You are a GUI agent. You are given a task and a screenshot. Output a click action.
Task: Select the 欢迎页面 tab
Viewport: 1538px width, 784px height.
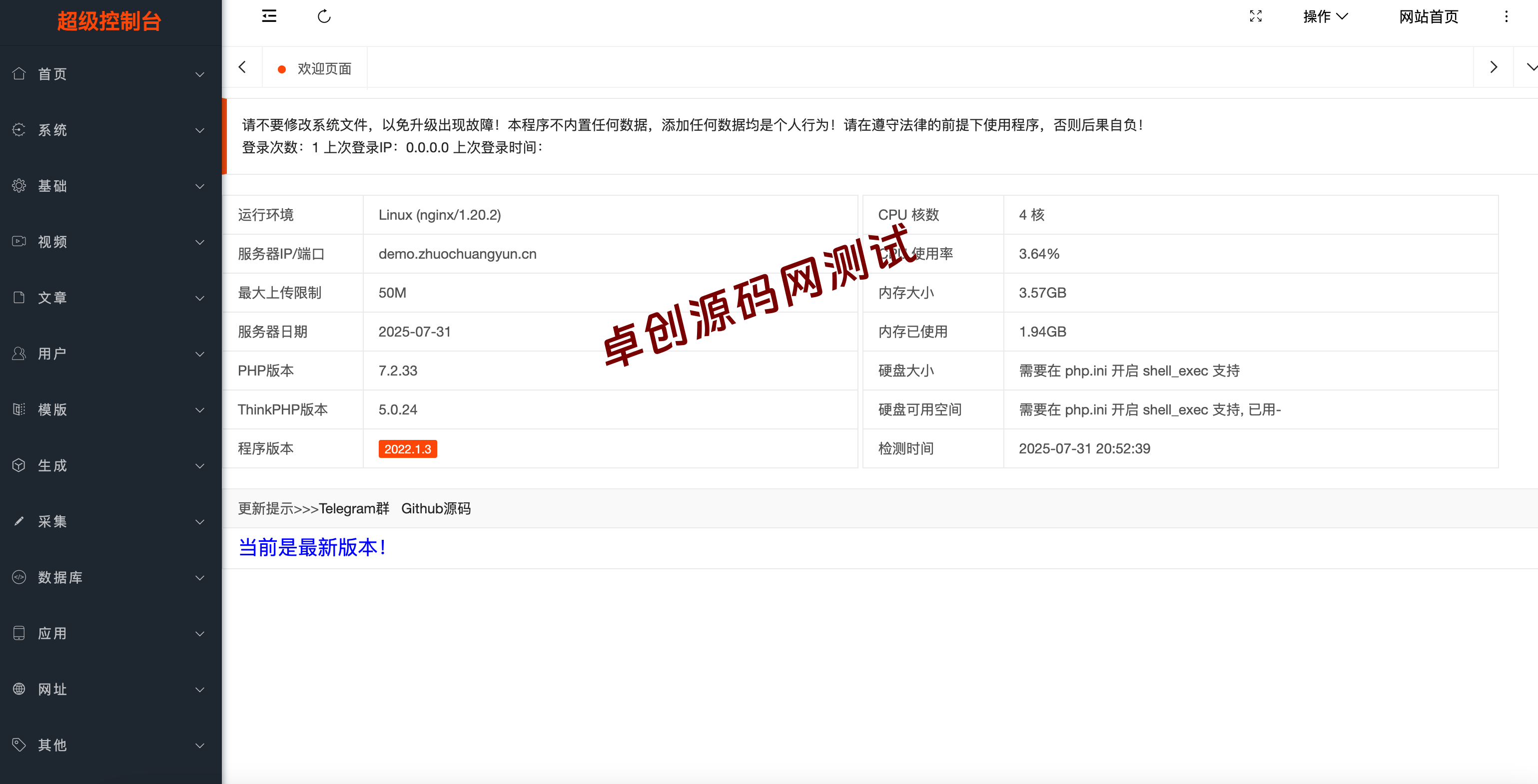[315, 68]
